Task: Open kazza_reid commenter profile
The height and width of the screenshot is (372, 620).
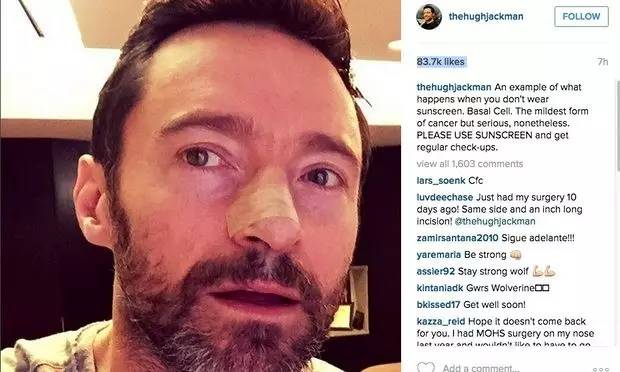Action: pos(441,321)
